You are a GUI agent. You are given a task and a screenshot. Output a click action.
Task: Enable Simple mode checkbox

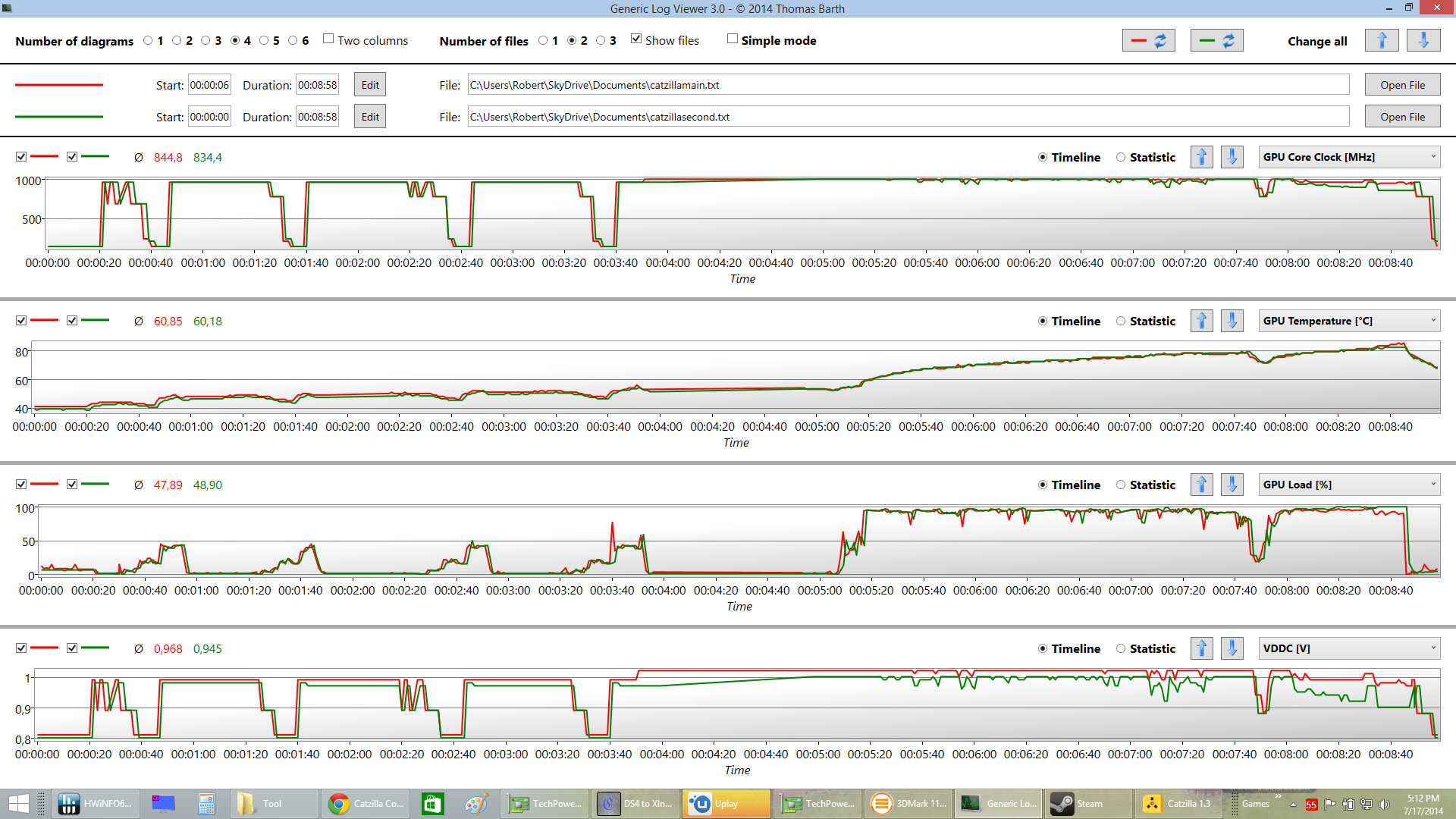[733, 39]
